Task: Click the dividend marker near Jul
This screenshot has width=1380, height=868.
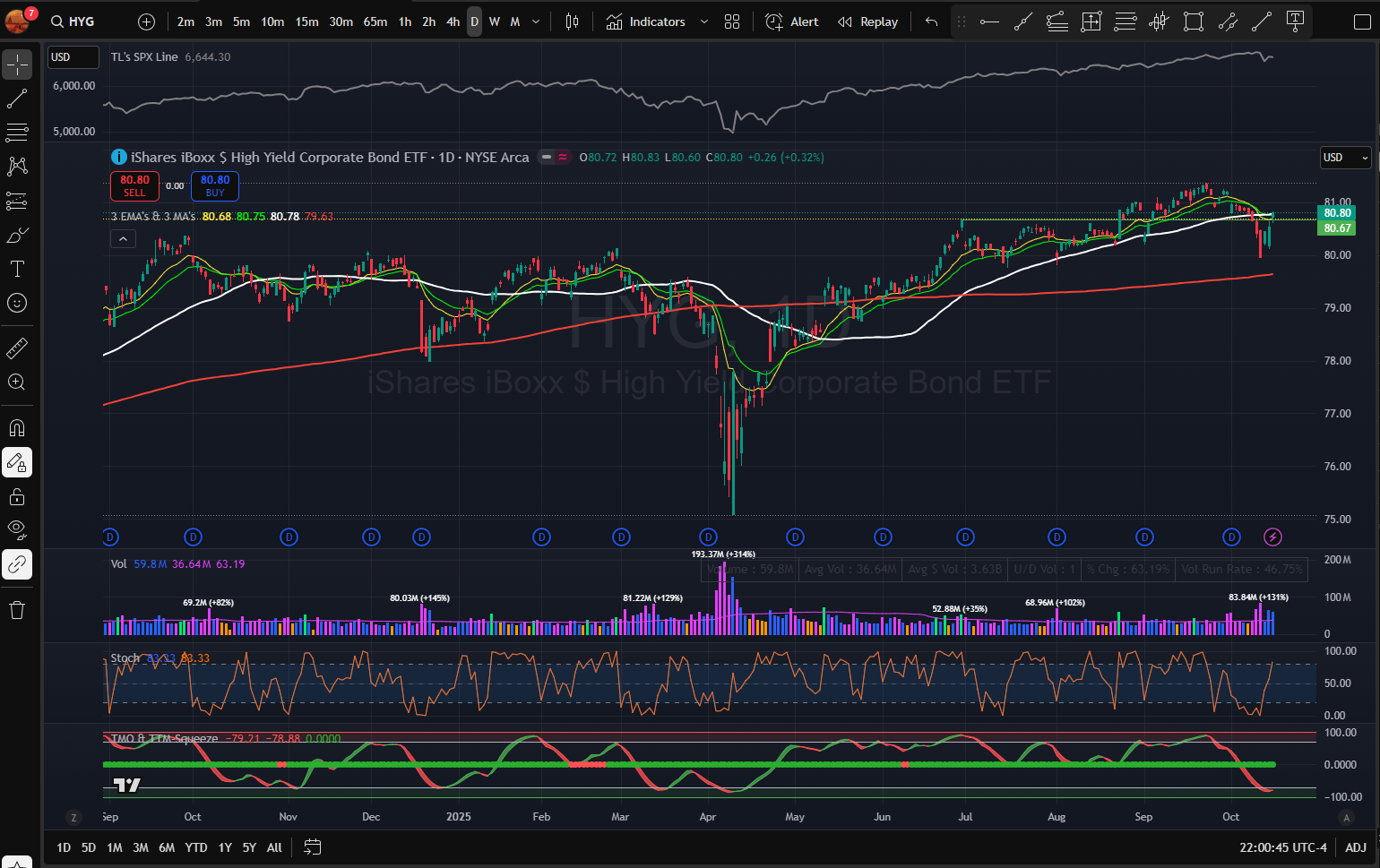Action: pyautogui.click(x=965, y=537)
